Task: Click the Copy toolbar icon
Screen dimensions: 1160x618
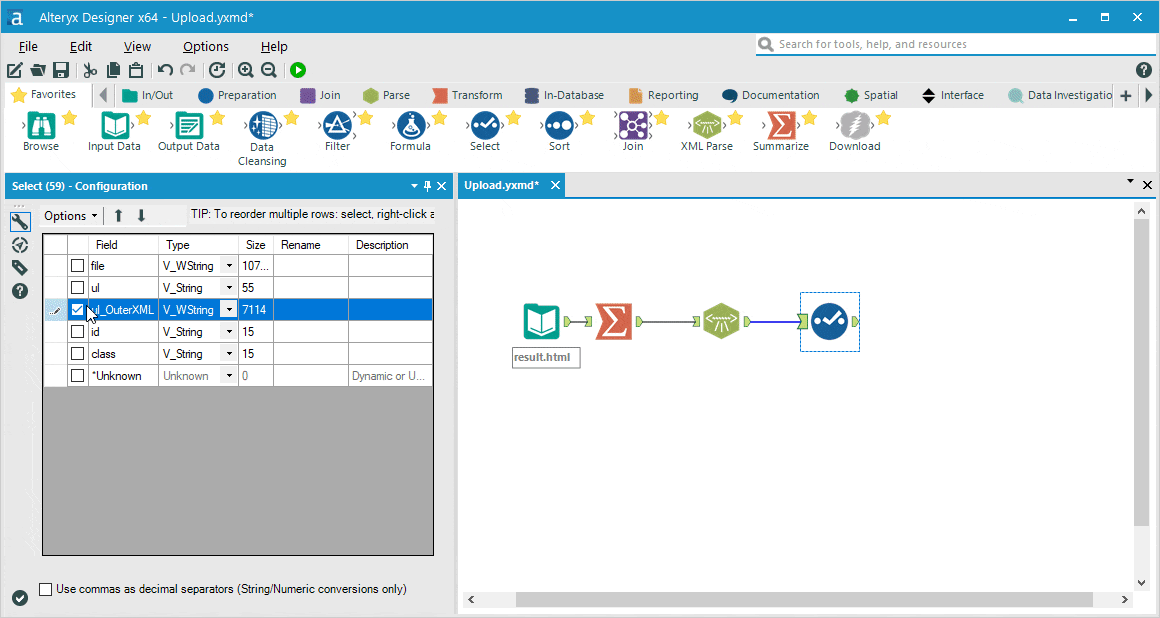Action: (x=113, y=70)
